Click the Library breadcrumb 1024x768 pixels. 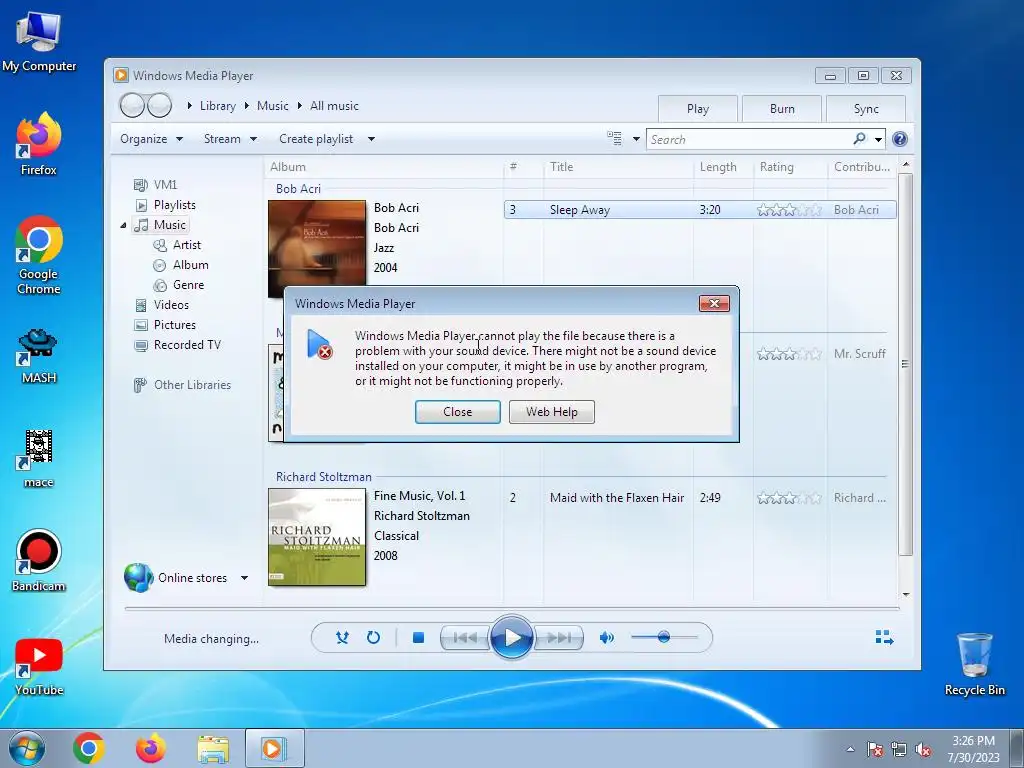point(217,106)
